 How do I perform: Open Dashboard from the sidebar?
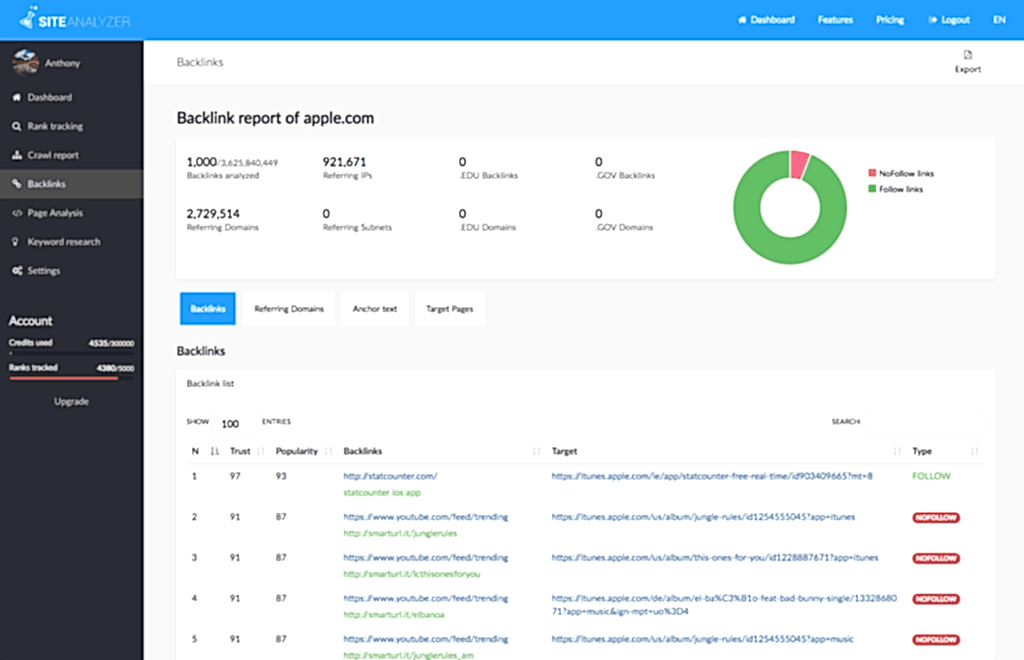49,98
